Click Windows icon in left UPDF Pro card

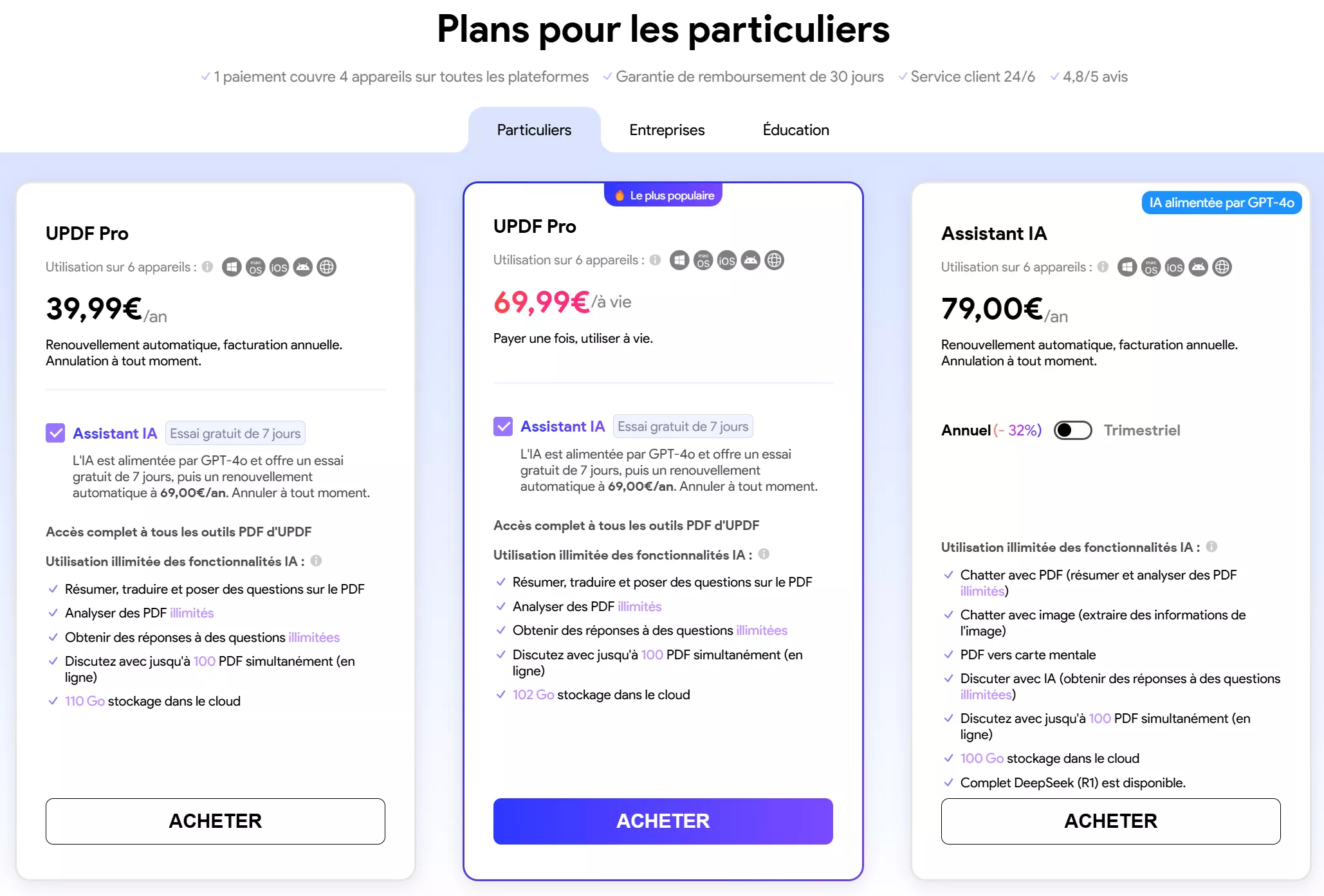click(232, 267)
